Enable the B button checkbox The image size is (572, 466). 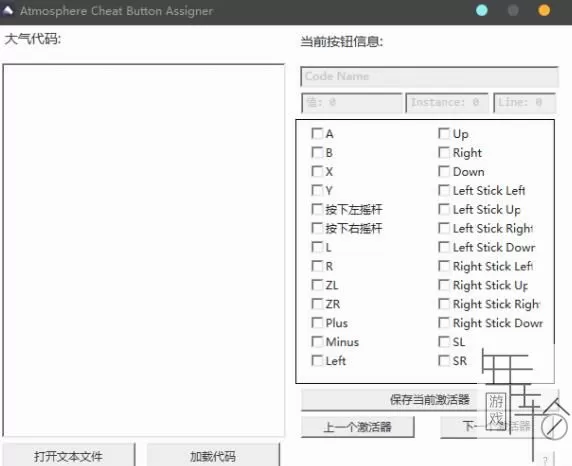point(317,153)
